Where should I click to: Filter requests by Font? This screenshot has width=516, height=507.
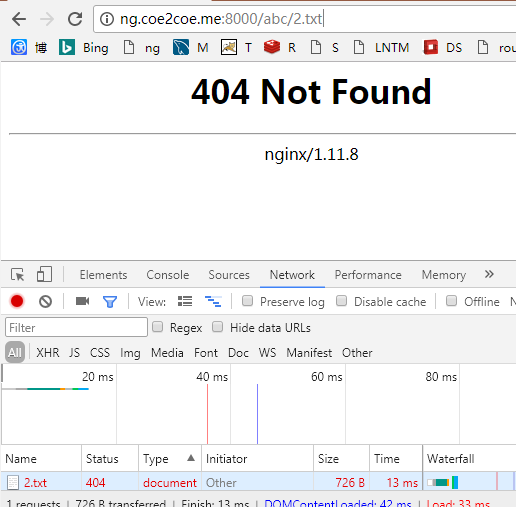pyautogui.click(x=206, y=353)
